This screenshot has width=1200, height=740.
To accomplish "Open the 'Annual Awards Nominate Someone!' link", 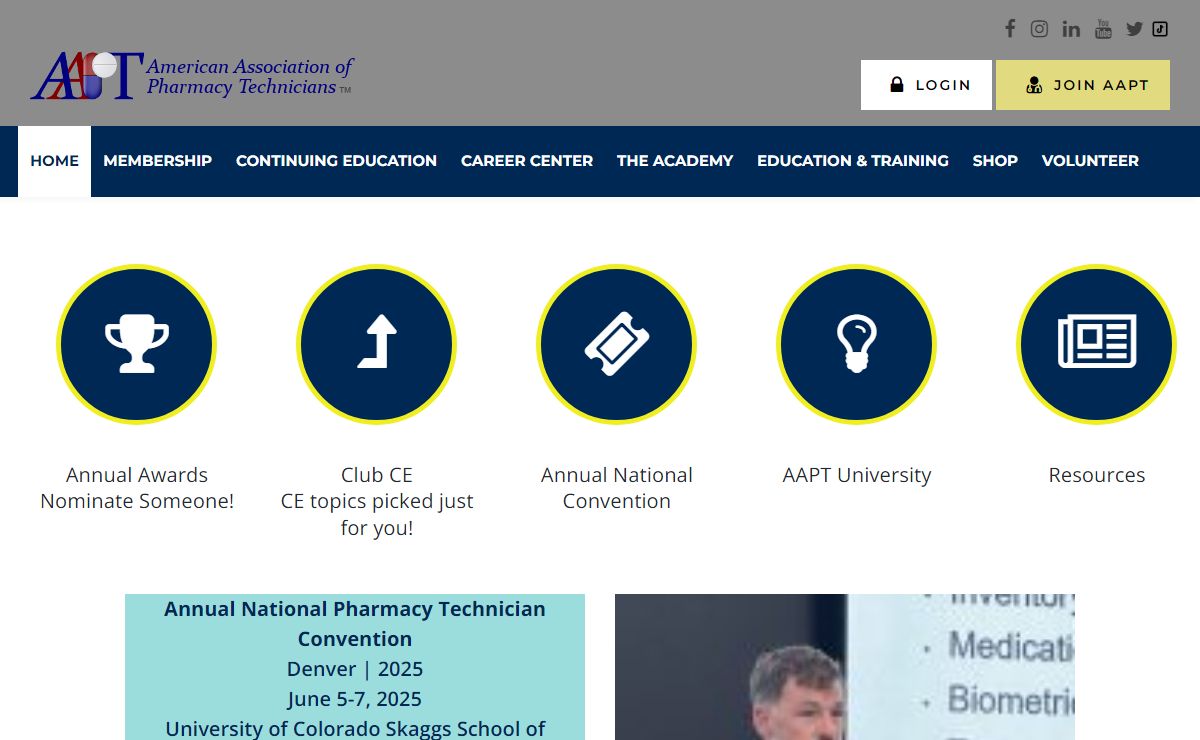I will coord(137,488).
